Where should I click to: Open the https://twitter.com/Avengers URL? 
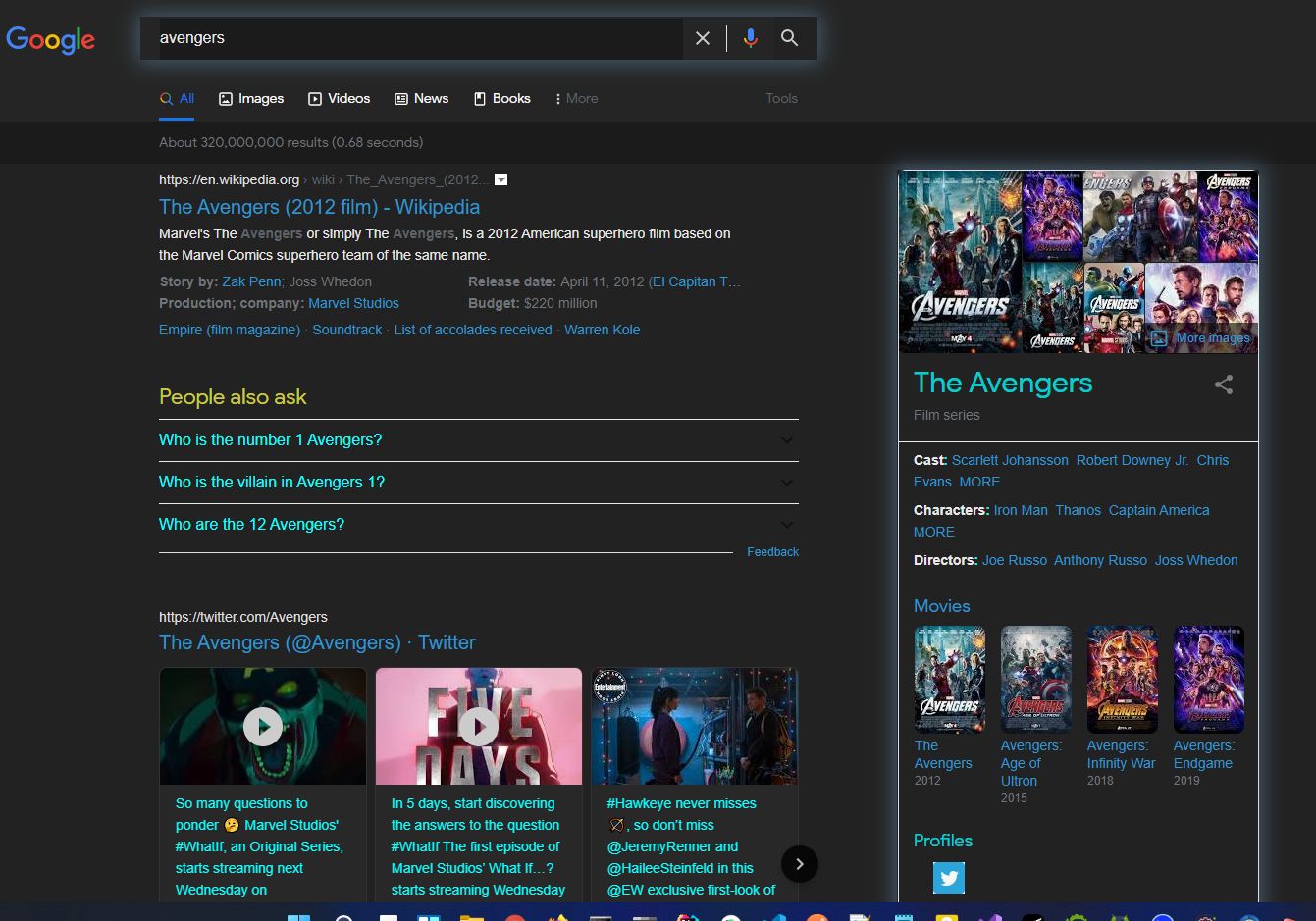[243, 617]
